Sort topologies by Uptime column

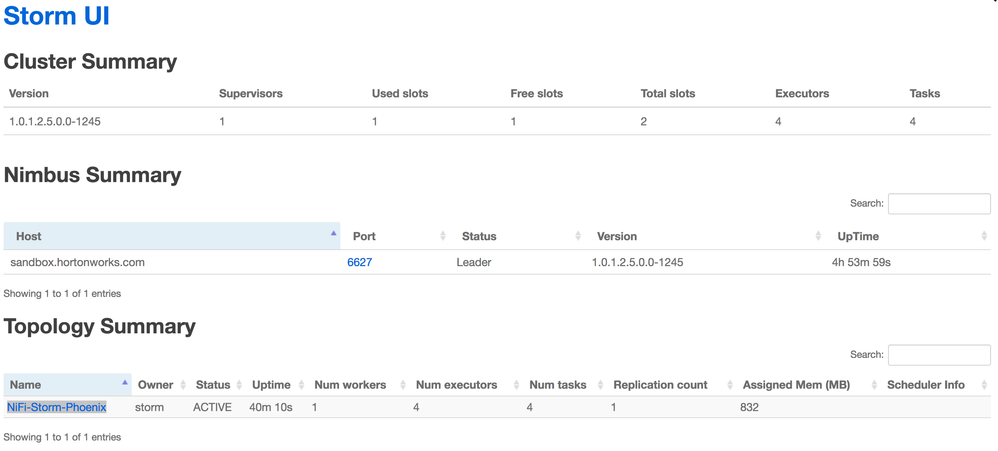click(271, 385)
